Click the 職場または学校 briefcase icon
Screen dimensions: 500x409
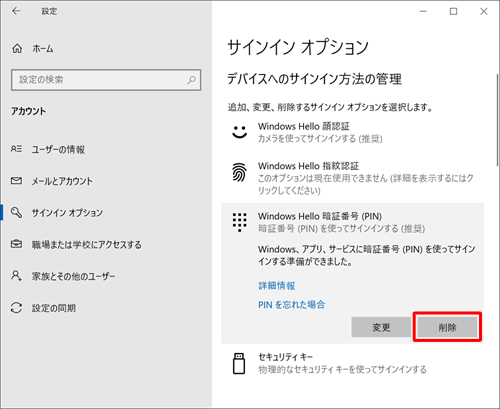(16, 244)
